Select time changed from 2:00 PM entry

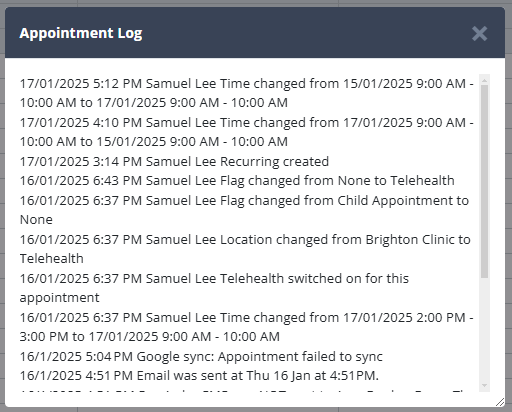pyautogui.click(x=246, y=327)
